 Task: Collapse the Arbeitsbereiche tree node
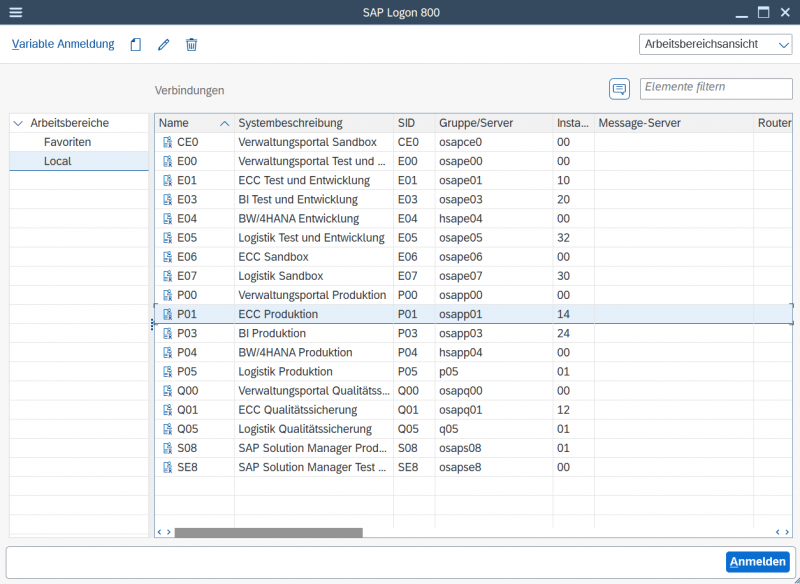coord(18,123)
